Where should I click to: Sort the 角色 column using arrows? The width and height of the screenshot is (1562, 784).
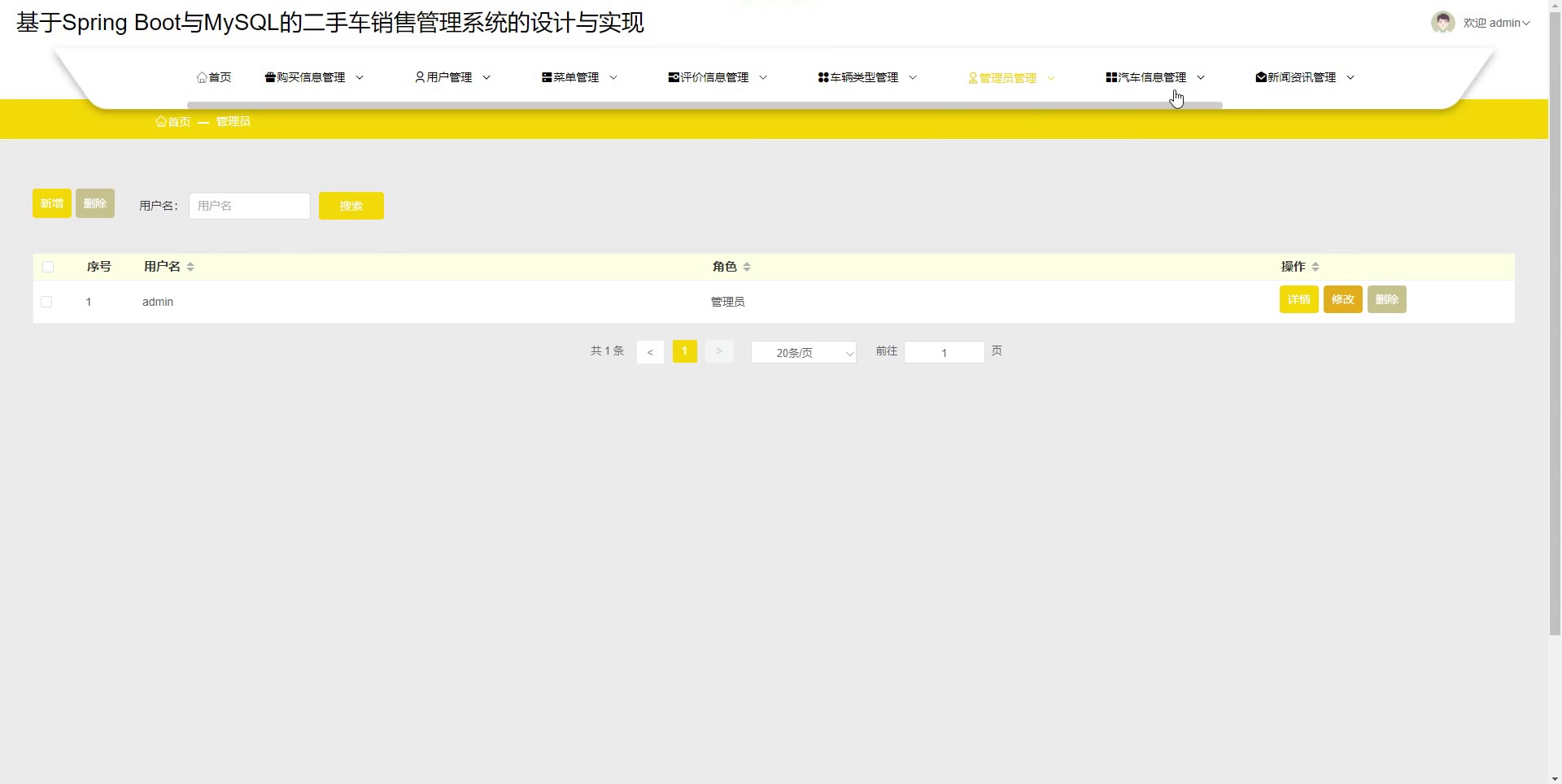pos(747,267)
